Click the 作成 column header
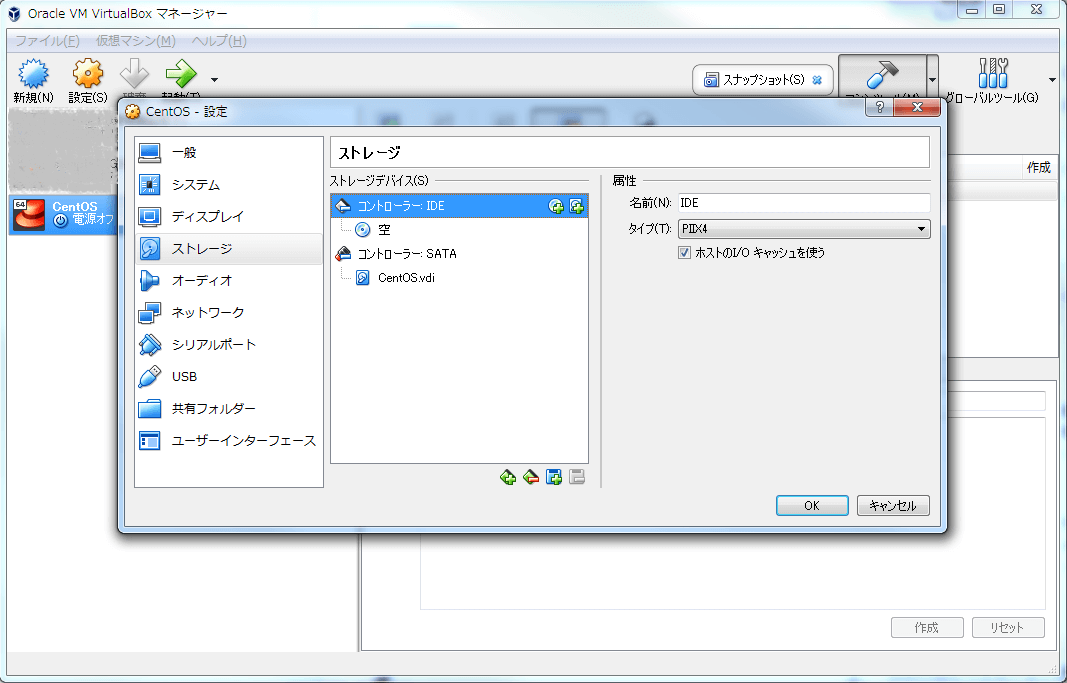 (x=1038, y=167)
